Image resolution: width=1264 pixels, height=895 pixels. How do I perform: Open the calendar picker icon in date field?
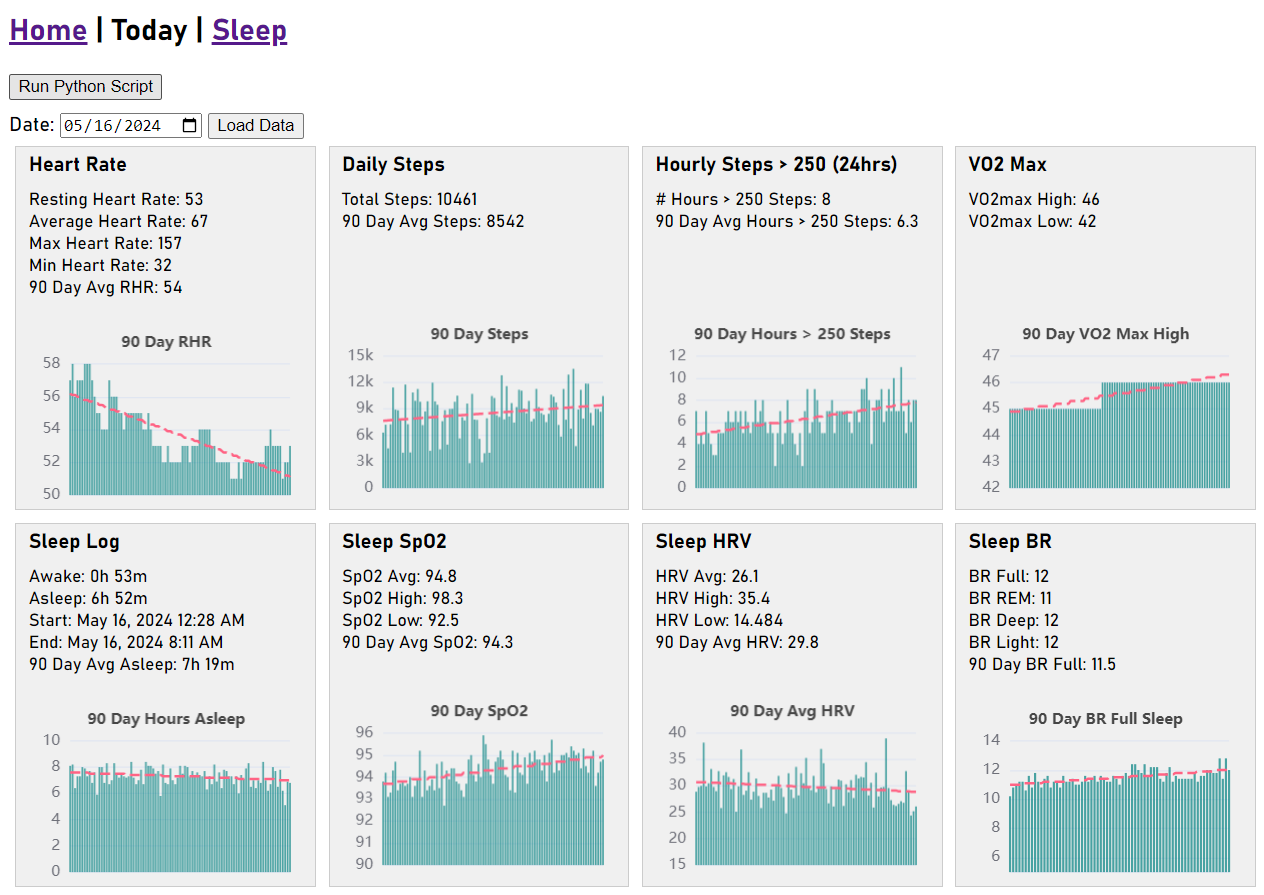tap(190, 126)
